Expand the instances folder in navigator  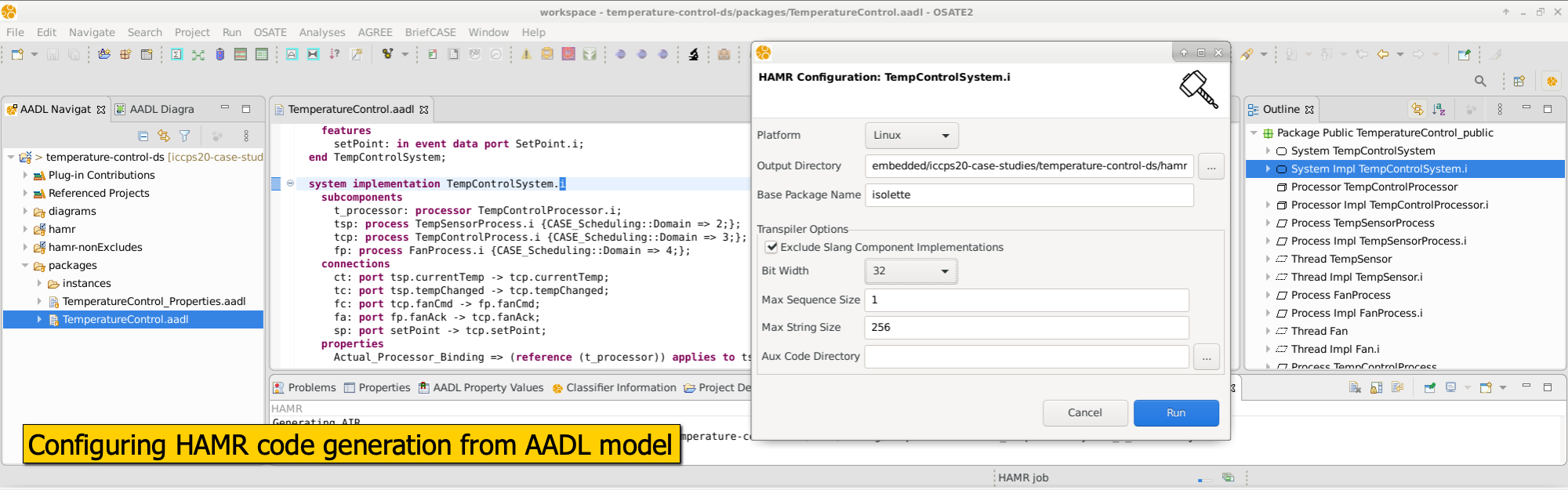point(39,284)
